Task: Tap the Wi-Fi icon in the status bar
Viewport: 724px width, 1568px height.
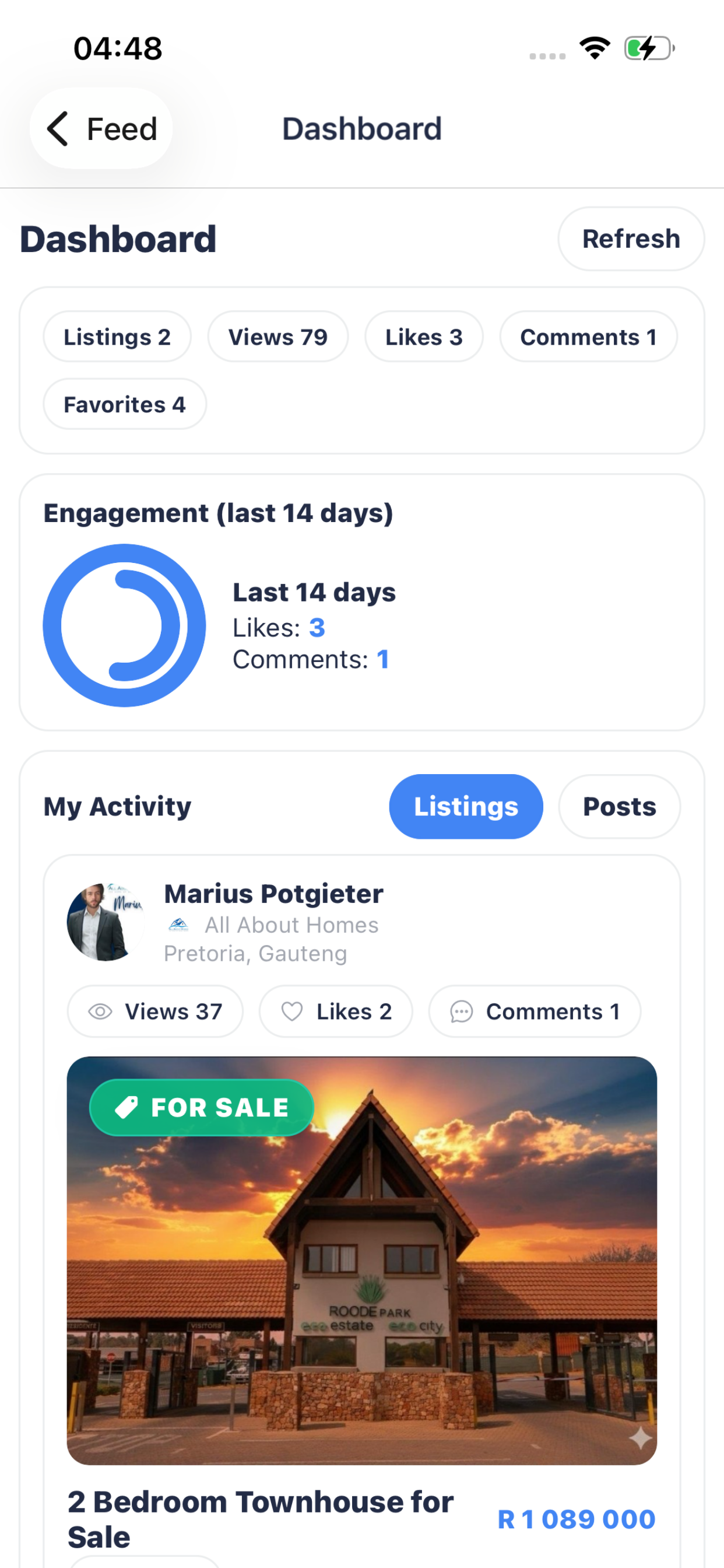Action: click(x=595, y=48)
